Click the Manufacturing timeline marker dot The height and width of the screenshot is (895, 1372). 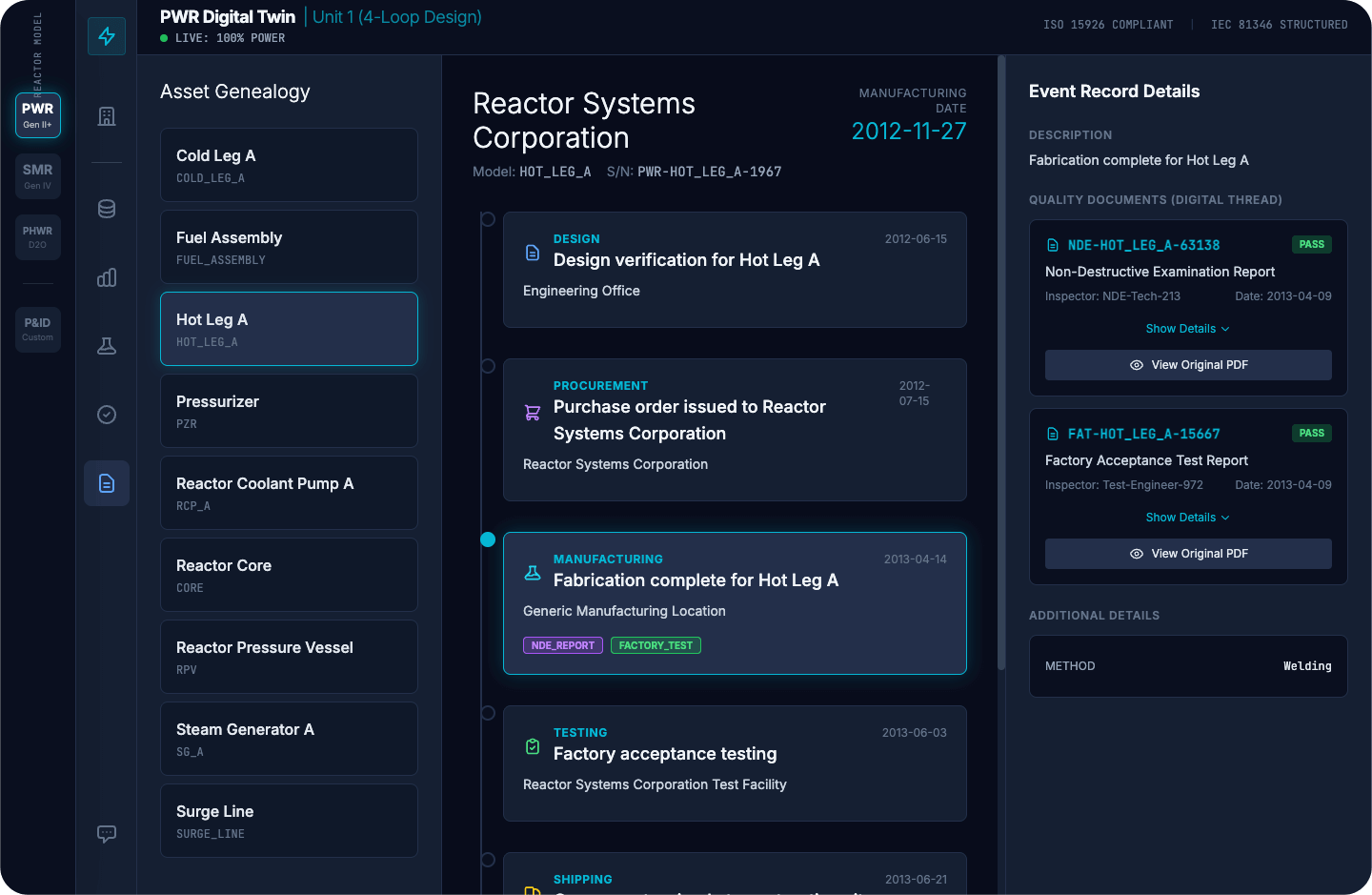click(488, 539)
